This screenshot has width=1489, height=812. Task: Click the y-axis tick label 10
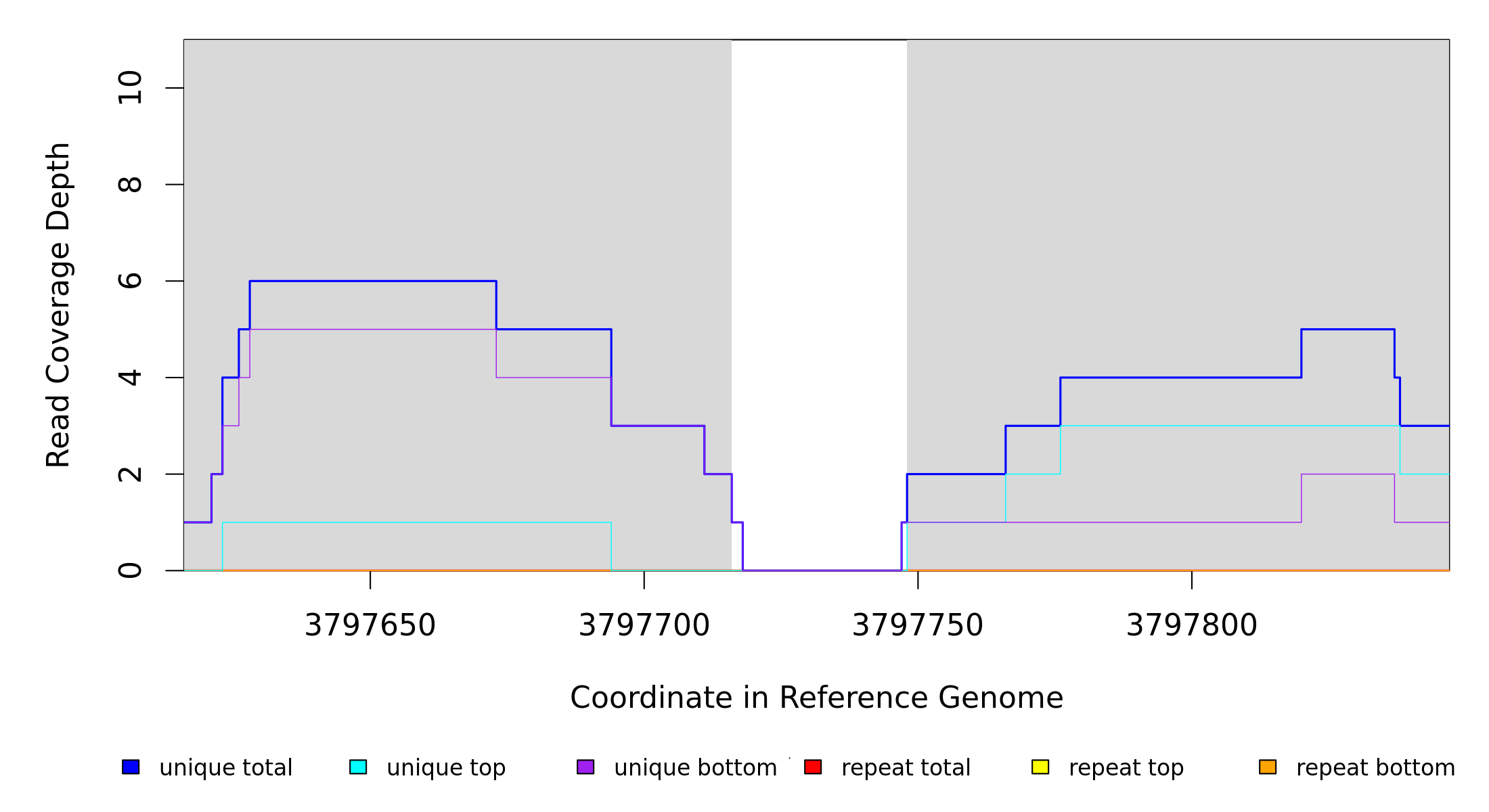[130, 88]
